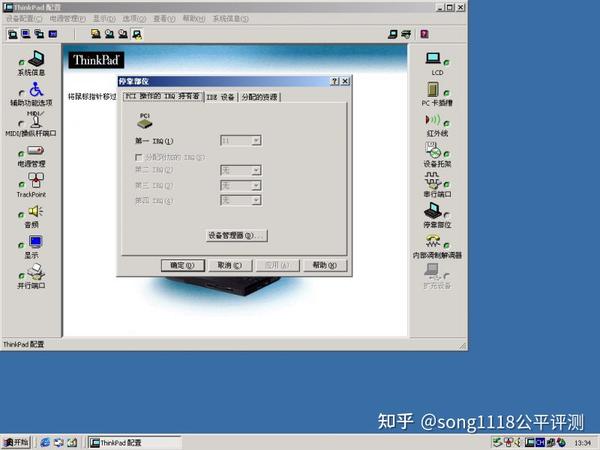This screenshot has height=450, width=600.
Task: Click the 设备管理器 button
Action: coord(236,236)
